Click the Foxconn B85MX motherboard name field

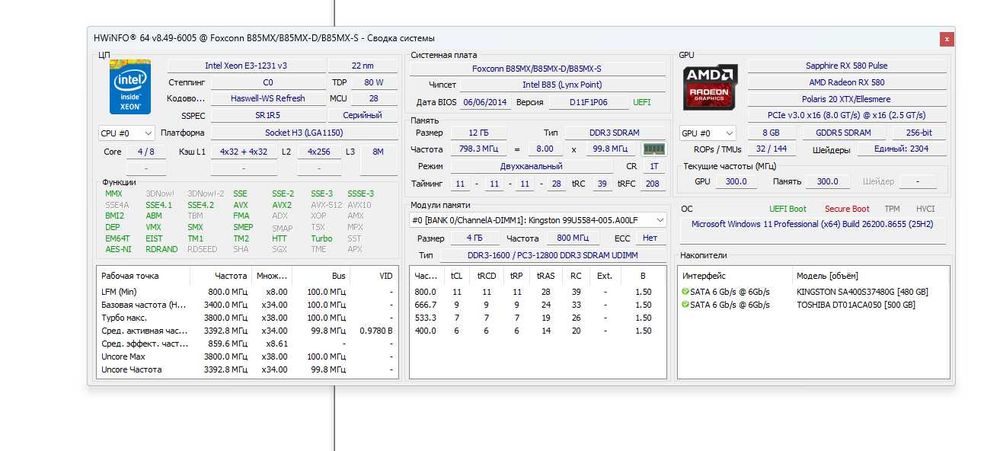tap(536, 68)
